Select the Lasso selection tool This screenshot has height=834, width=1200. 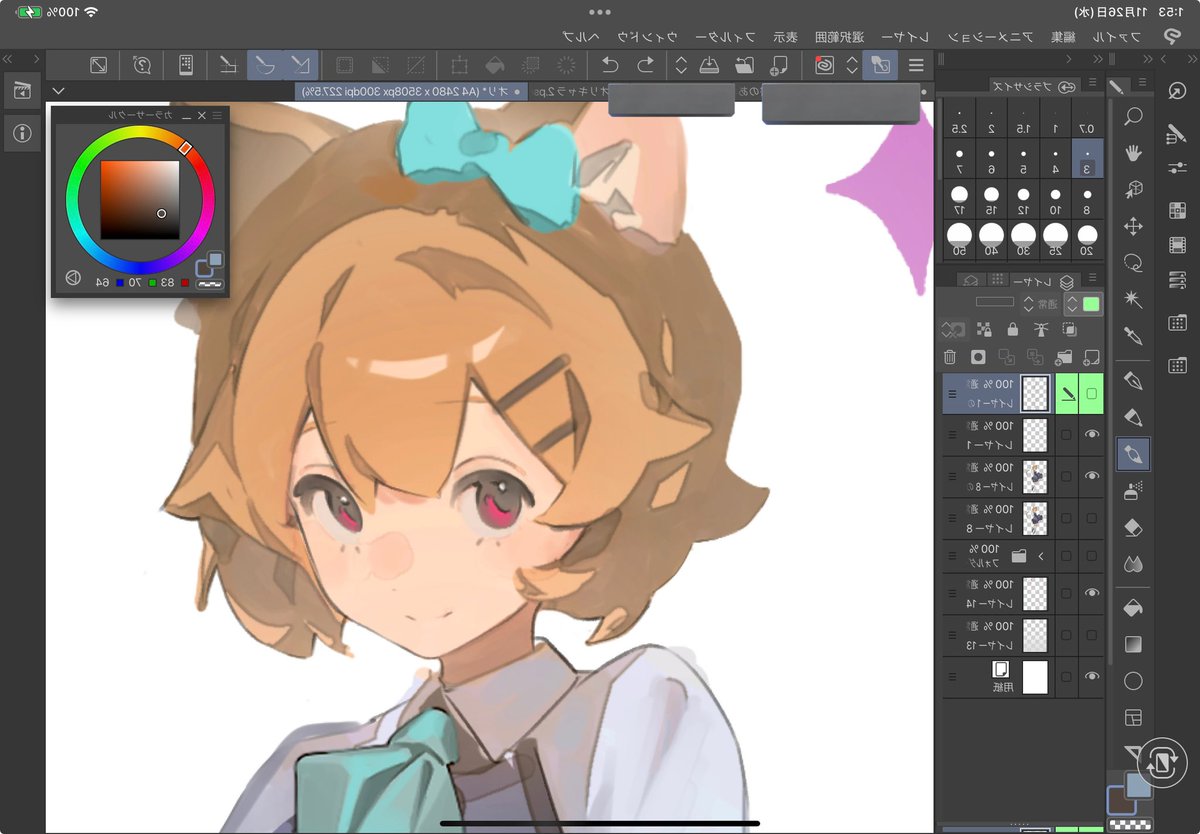pyautogui.click(x=1133, y=263)
